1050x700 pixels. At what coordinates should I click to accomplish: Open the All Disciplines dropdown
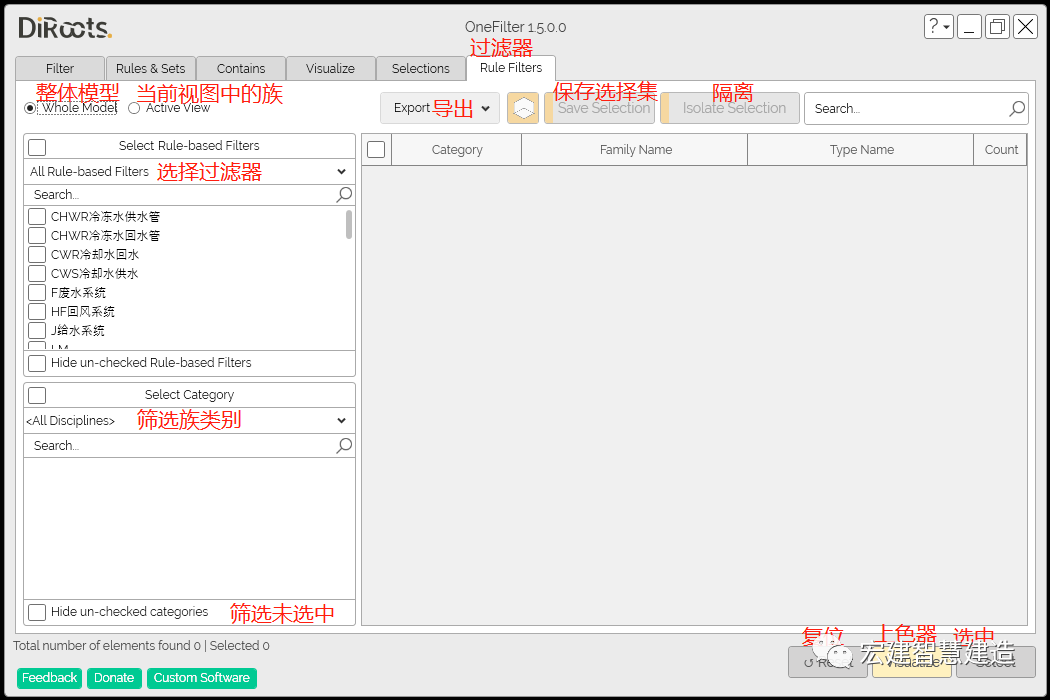pyautogui.click(x=343, y=420)
